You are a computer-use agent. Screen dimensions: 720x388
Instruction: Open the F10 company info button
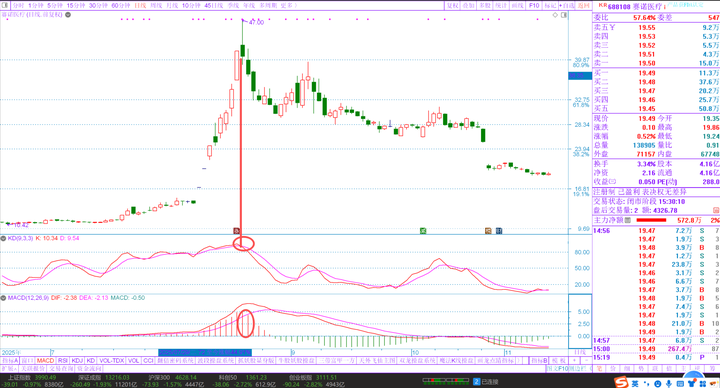point(534,6)
